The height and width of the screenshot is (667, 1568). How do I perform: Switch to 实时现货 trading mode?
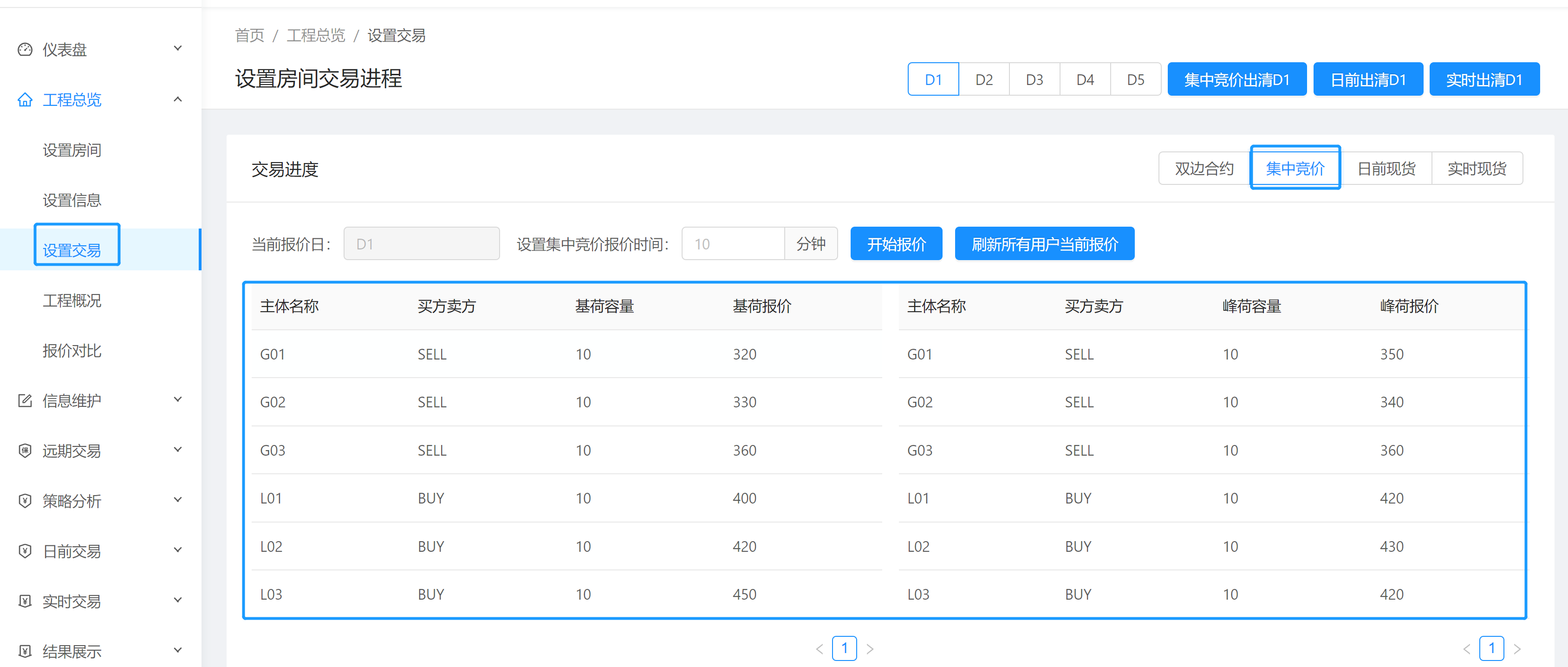click(1477, 168)
